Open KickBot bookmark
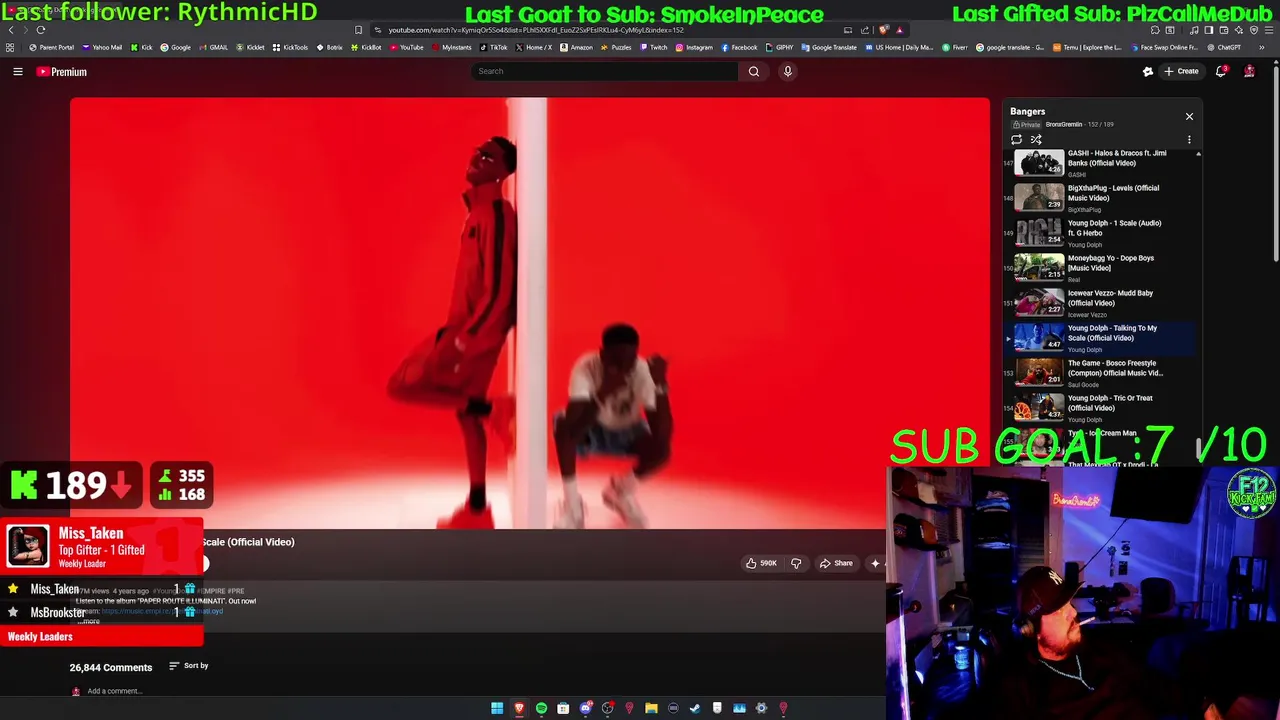Screen dimensions: 1280x720 pyautogui.click(x=366, y=47)
